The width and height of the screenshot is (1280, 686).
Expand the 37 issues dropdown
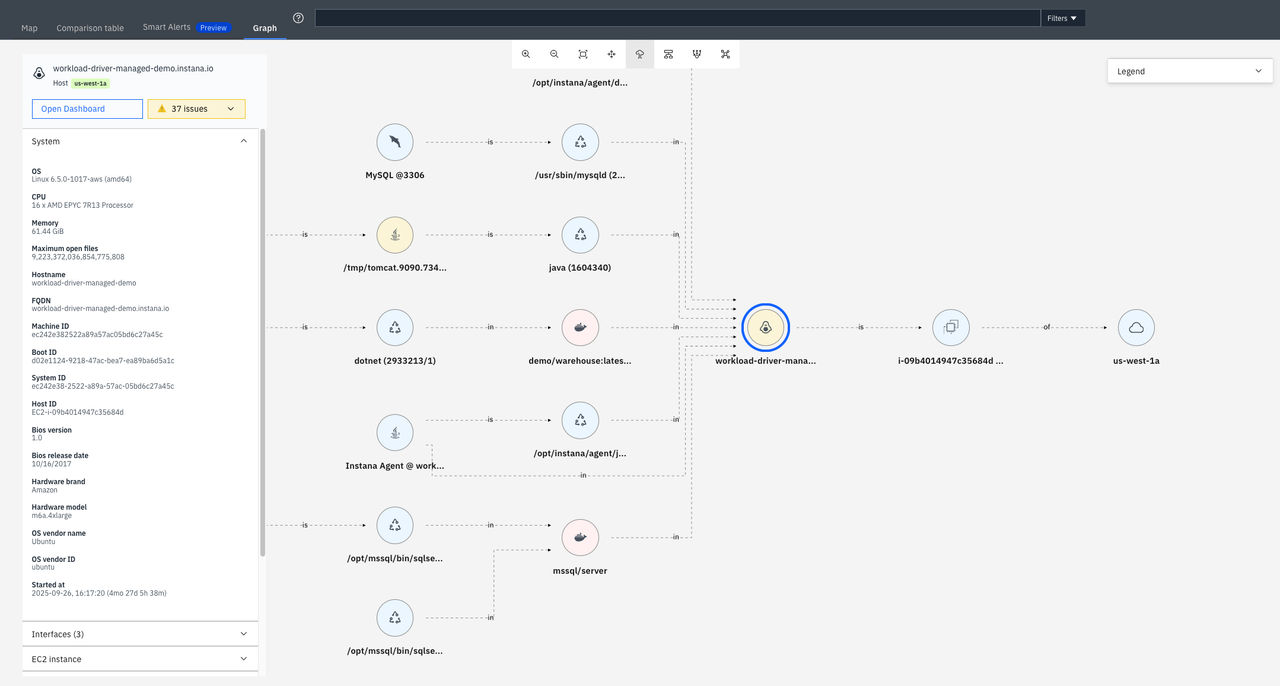click(196, 109)
